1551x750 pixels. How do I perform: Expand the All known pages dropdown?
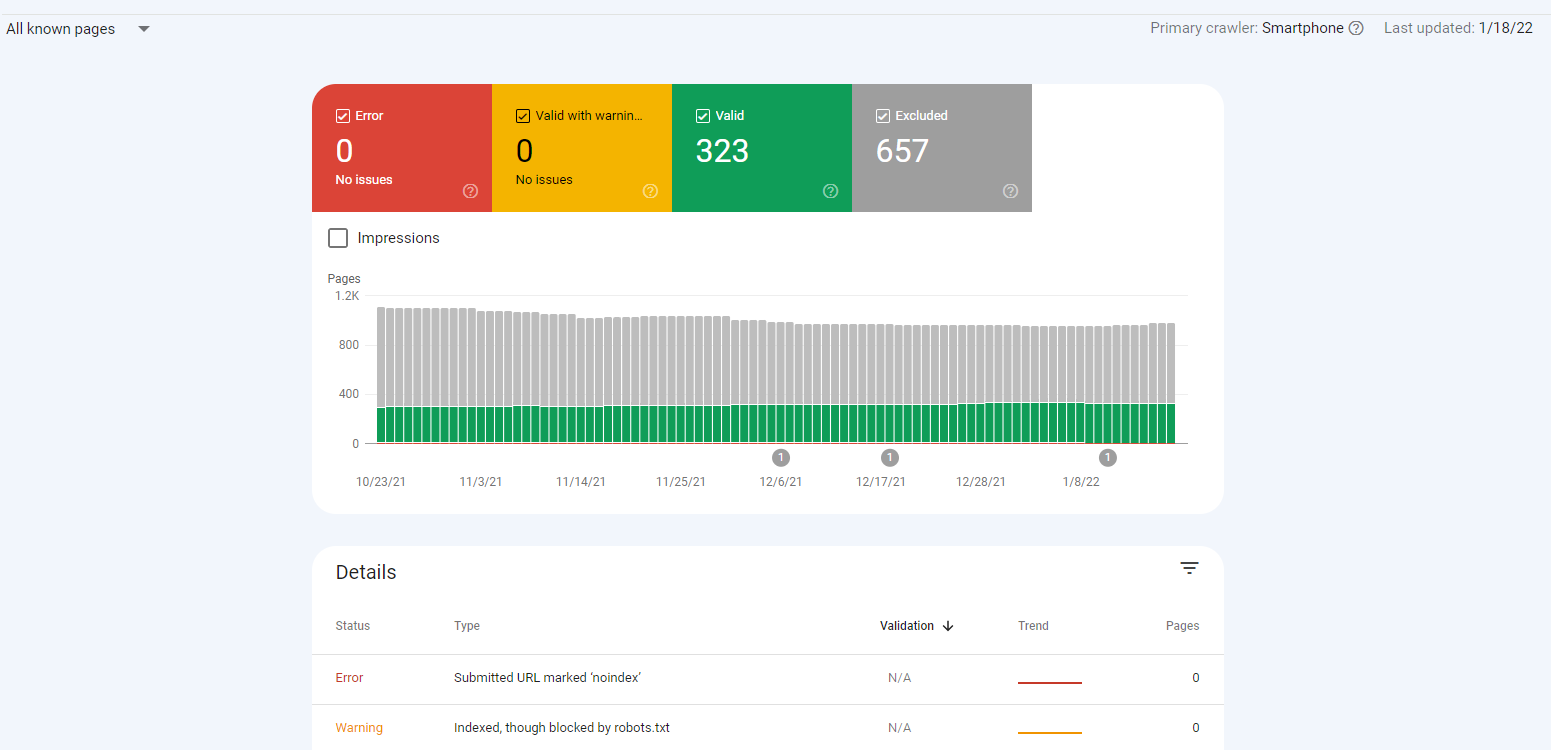144,29
